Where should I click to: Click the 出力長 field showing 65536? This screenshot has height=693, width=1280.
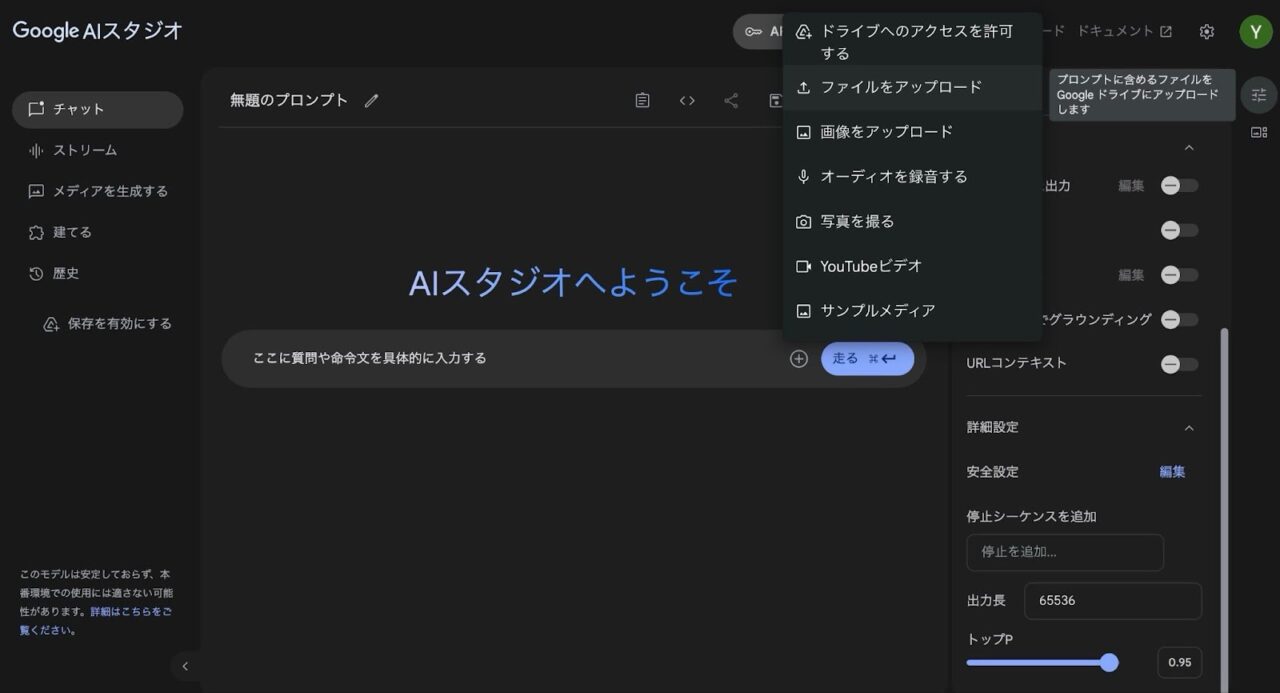click(x=1113, y=601)
